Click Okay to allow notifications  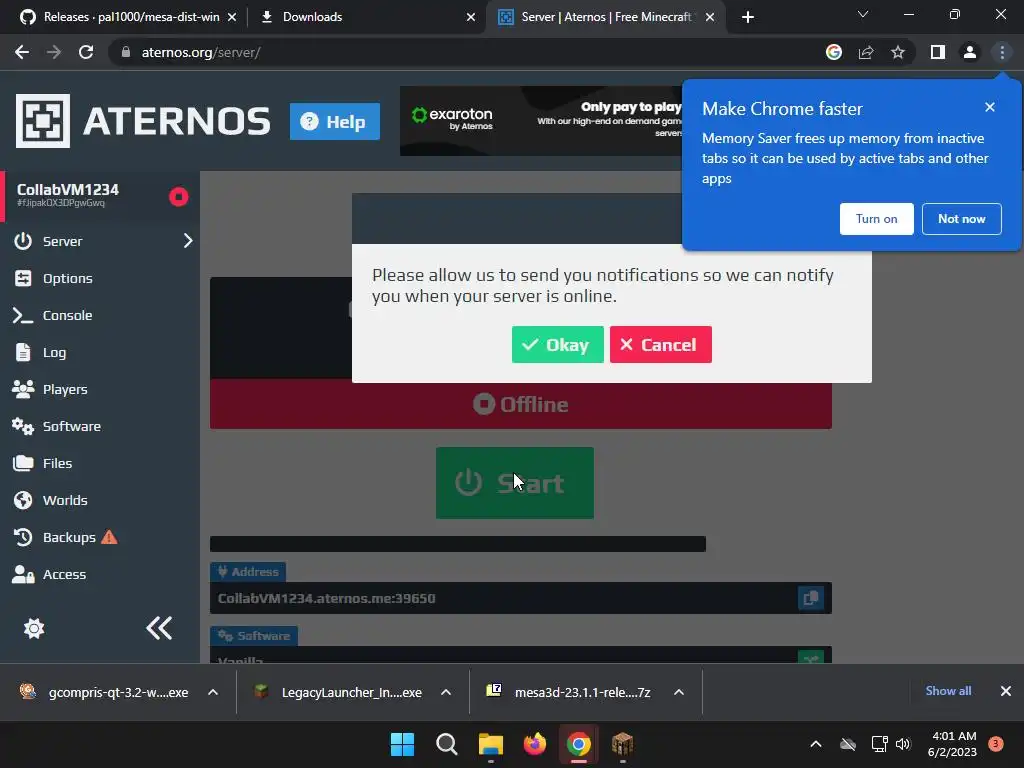(x=557, y=344)
